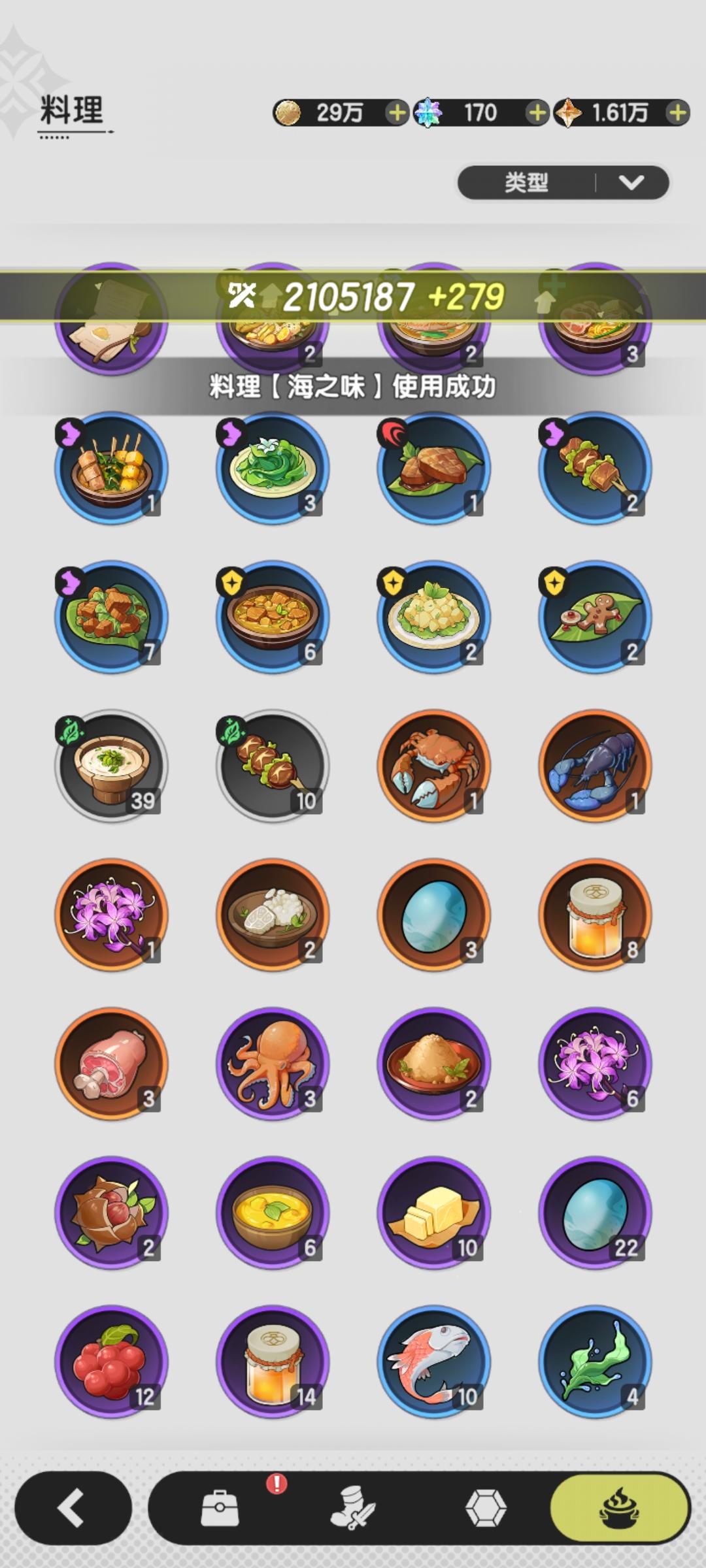Screen dimensions: 706x1568
Task: Open the hexagon gem tab
Action: (485, 1508)
